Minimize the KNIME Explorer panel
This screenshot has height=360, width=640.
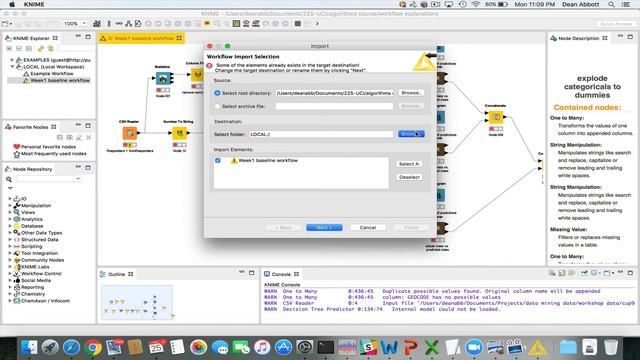click(x=78, y=37)
